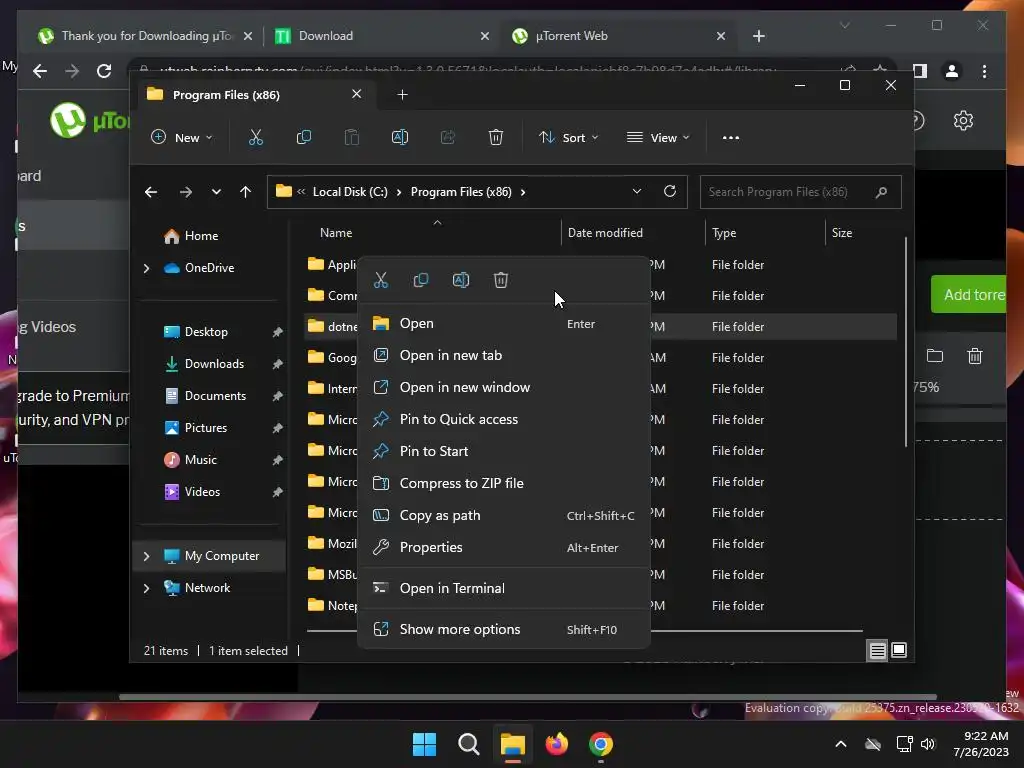Click Chrome icon in the taskbar

point(601,744)
